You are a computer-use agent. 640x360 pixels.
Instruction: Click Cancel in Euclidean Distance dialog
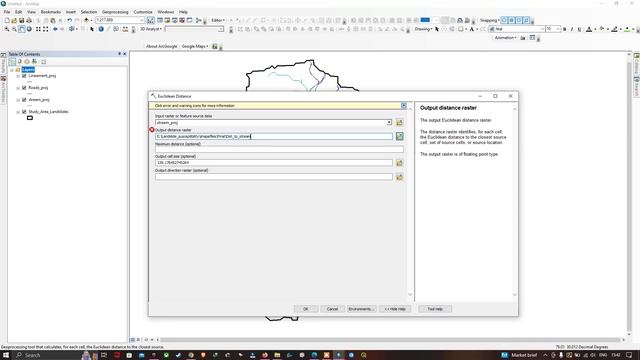click(x=332, y=309)
